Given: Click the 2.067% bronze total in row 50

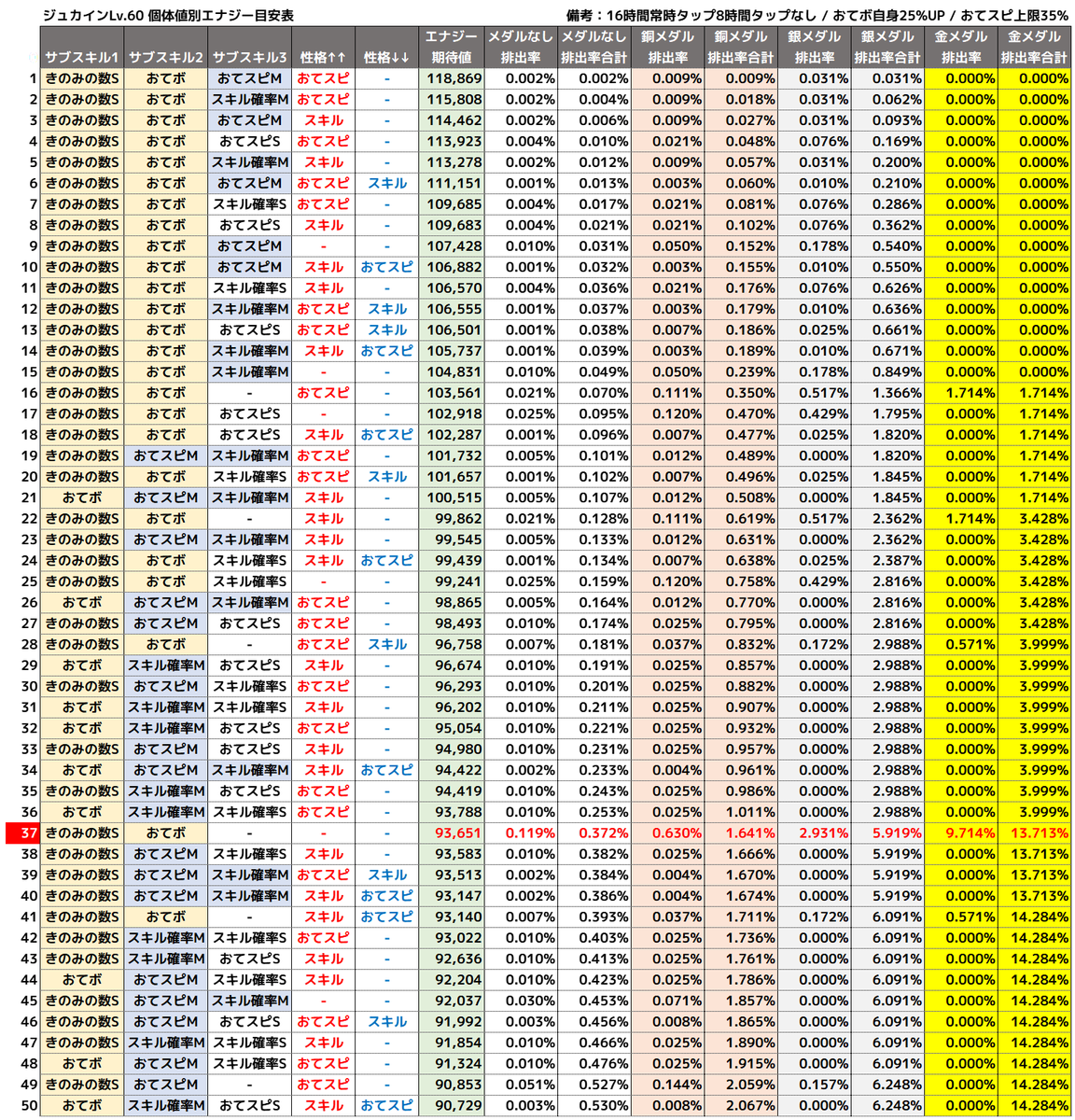Looking at the screenshot, I should tap(741, 1106).
